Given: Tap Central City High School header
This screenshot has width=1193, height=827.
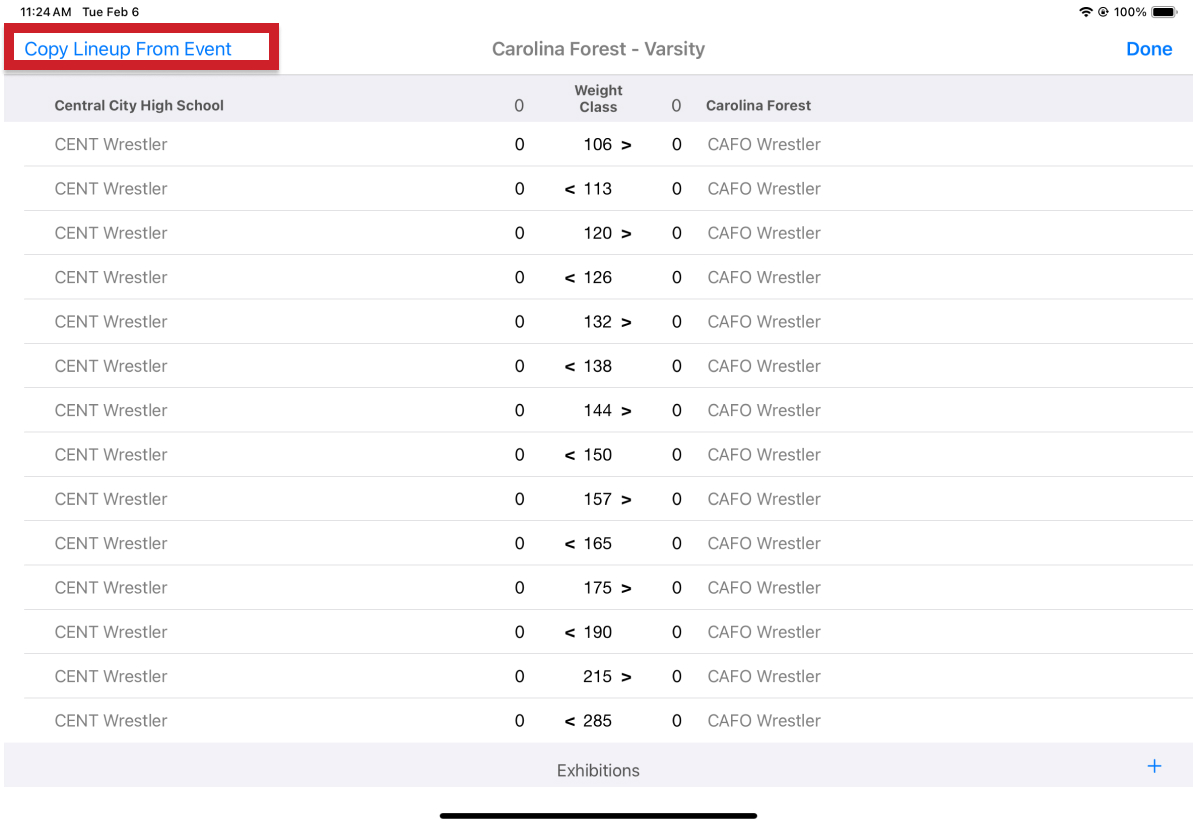Looking at the screenshot, I should pyautogui.click(x=139, y=105).
